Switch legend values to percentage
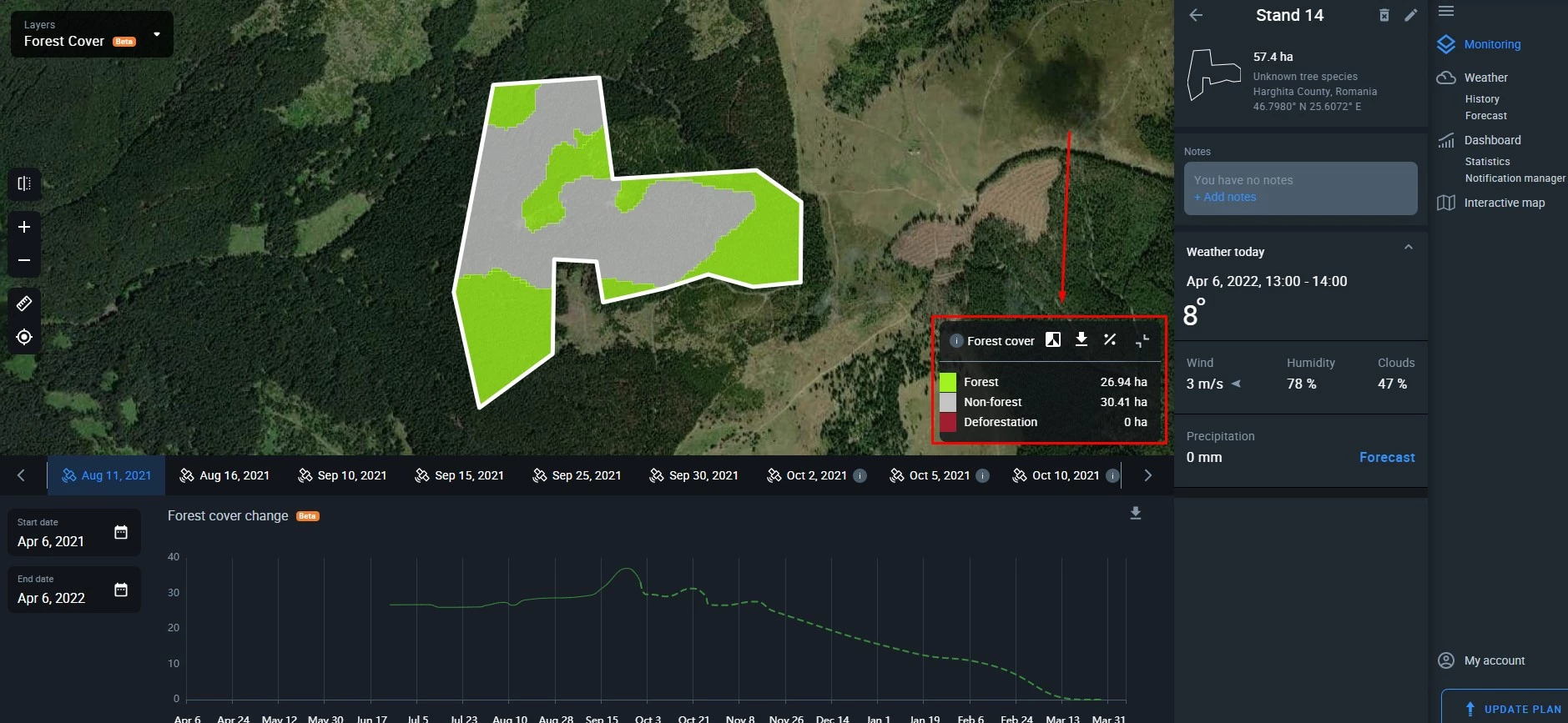The height and width of the screenshot is (723, 1568). pyautogui.click(x=1110, y=339)
